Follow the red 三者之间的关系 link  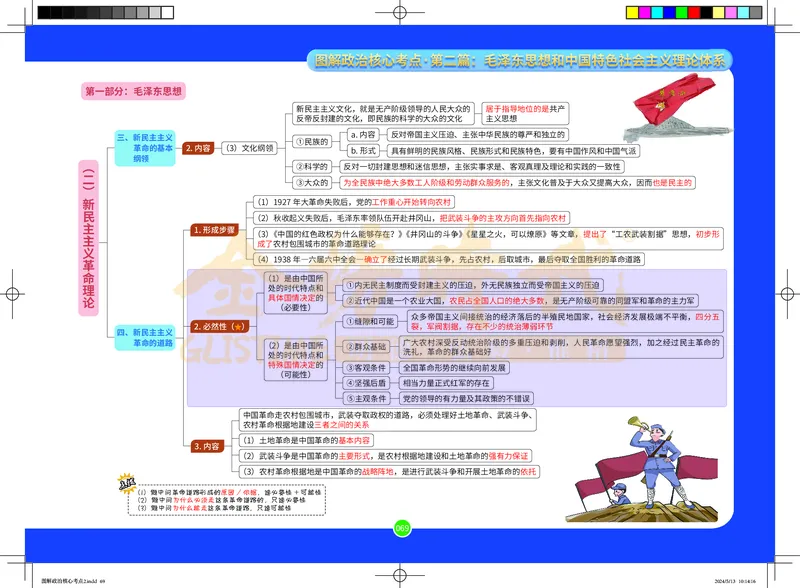(x=342, y=426)
